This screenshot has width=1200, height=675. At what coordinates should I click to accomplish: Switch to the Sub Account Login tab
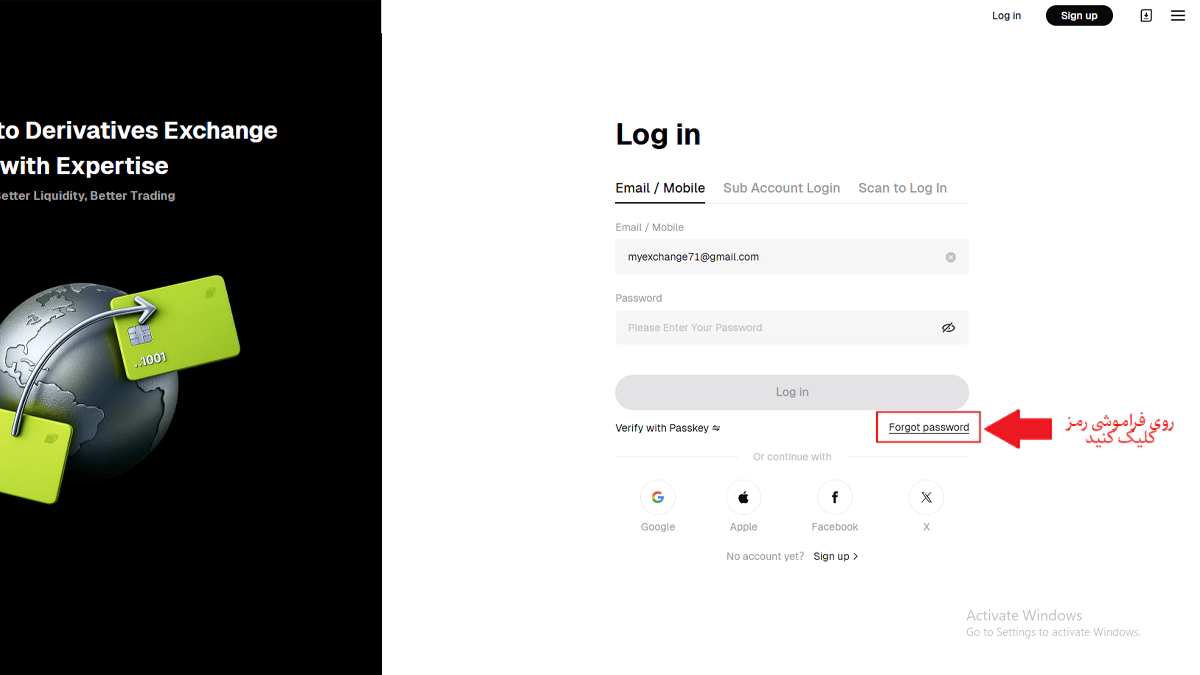point(781,188)
